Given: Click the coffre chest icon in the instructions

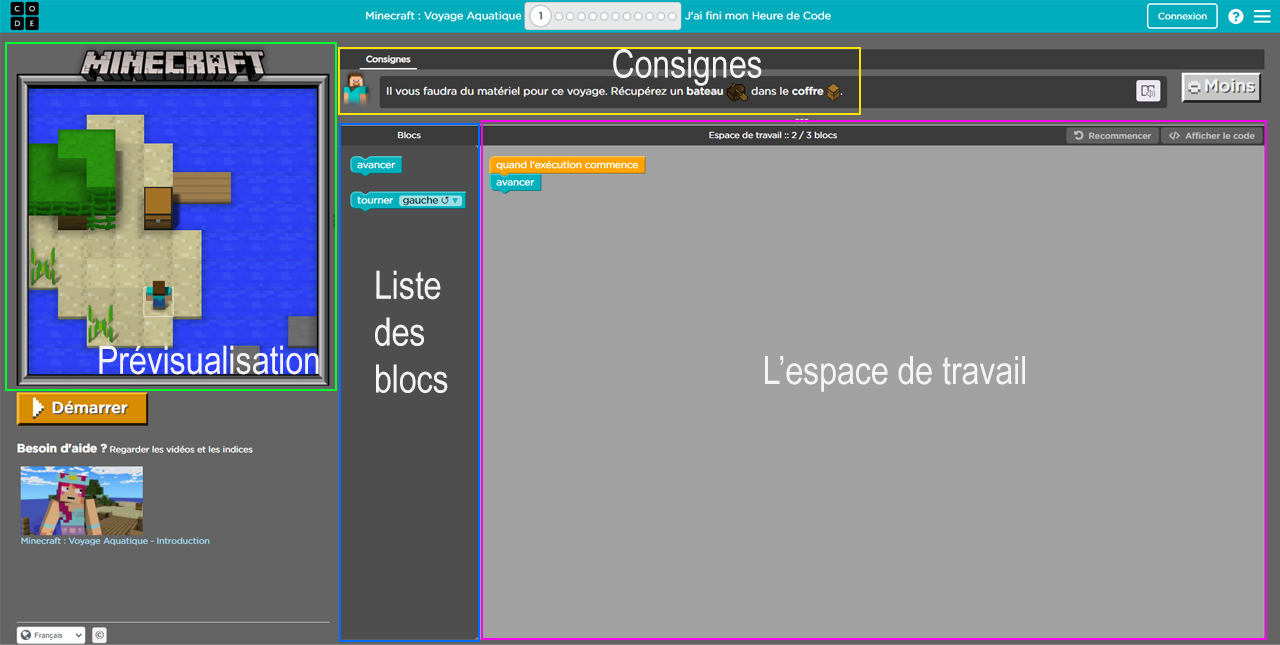Looking at the screenshot, I should [x=831, y=90].
